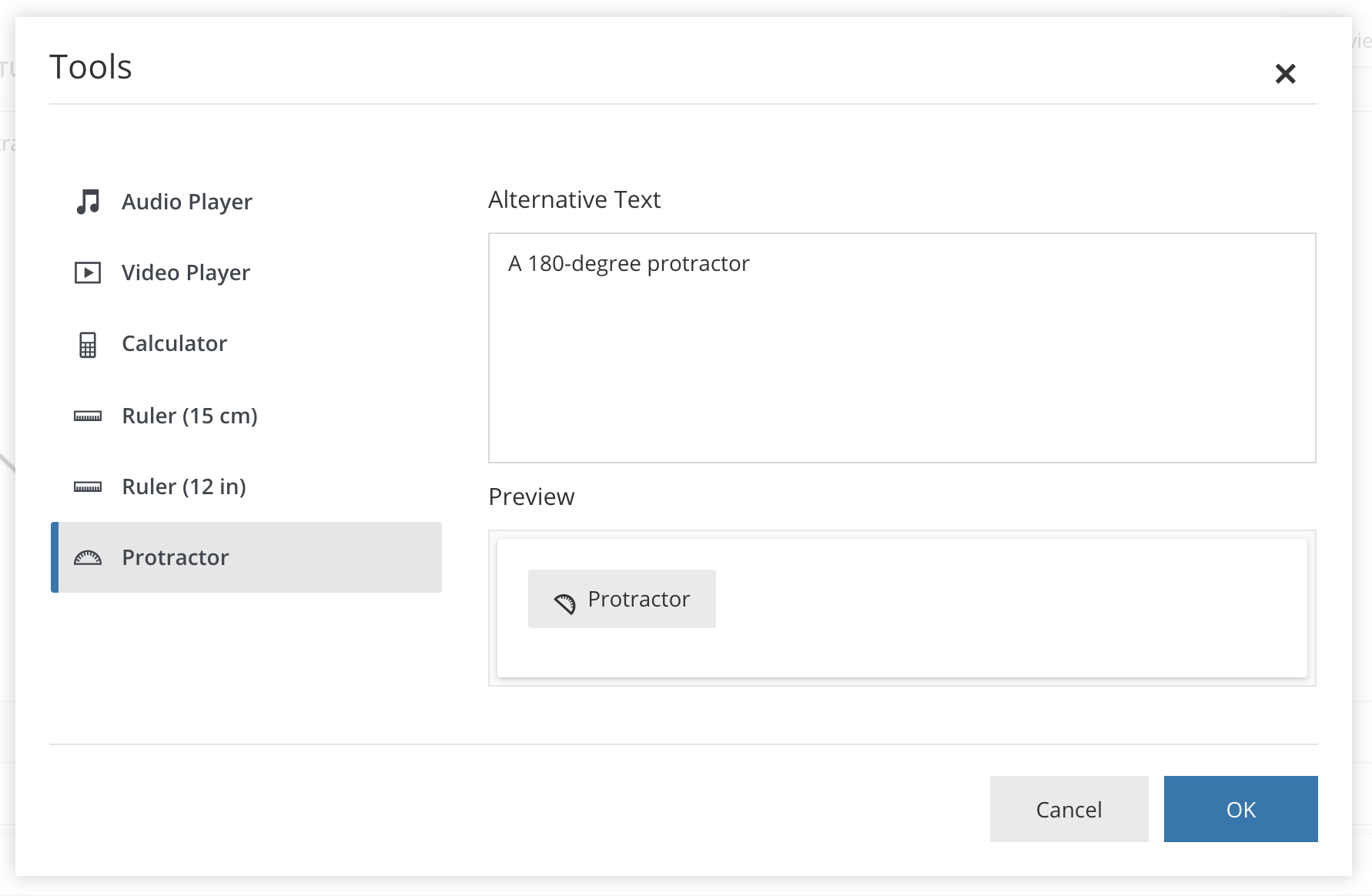Click the Ruler (12 in) icon

coord(88,487)
